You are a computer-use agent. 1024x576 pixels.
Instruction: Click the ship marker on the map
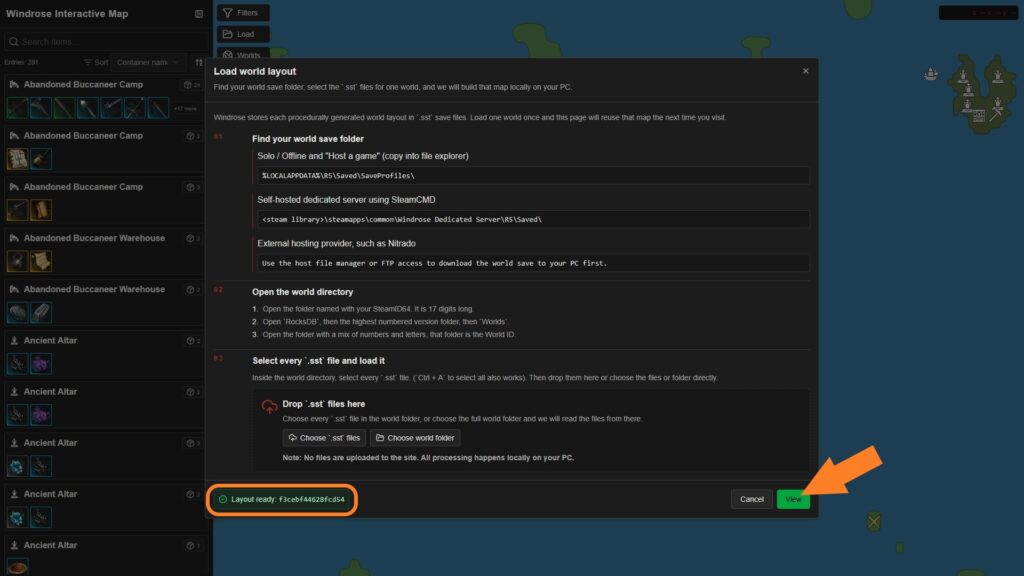[931, 74]
